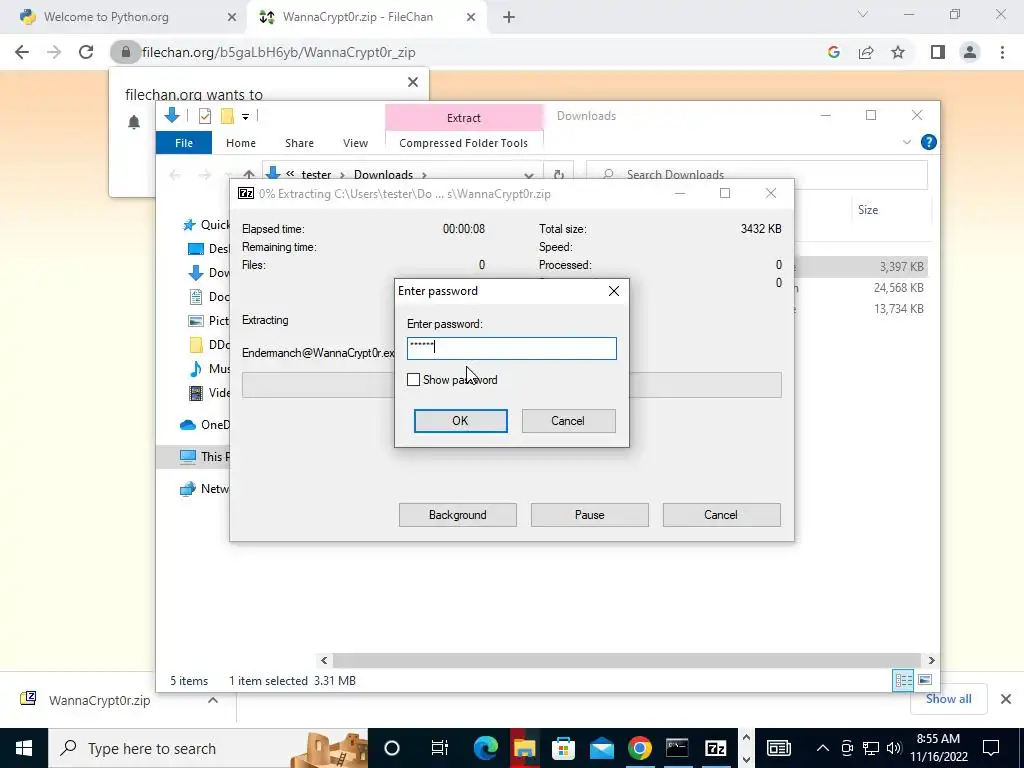Toggle Chrome side panel

(x=938, y=52)
